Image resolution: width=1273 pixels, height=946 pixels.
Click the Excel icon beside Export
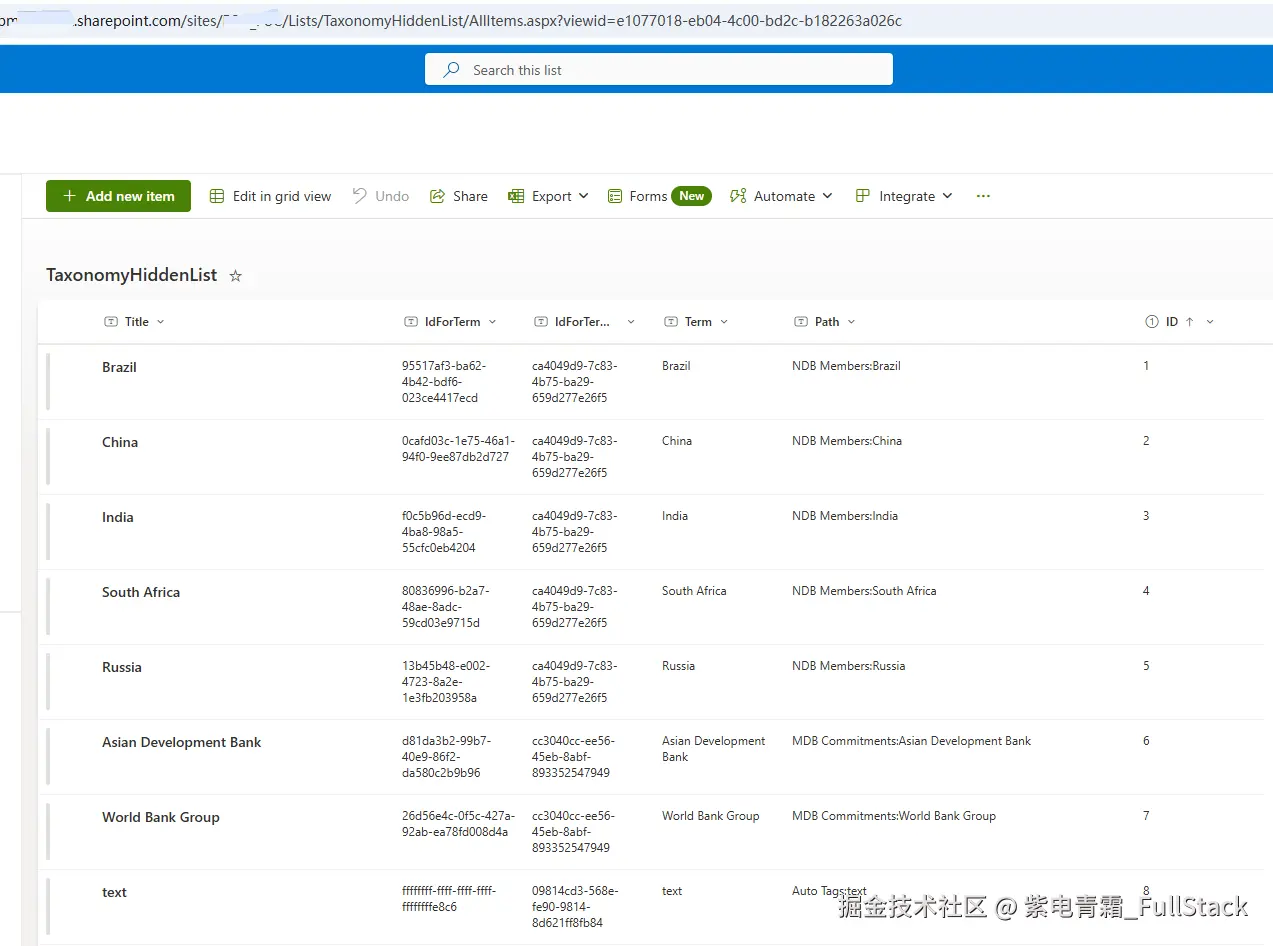point(516,196)
